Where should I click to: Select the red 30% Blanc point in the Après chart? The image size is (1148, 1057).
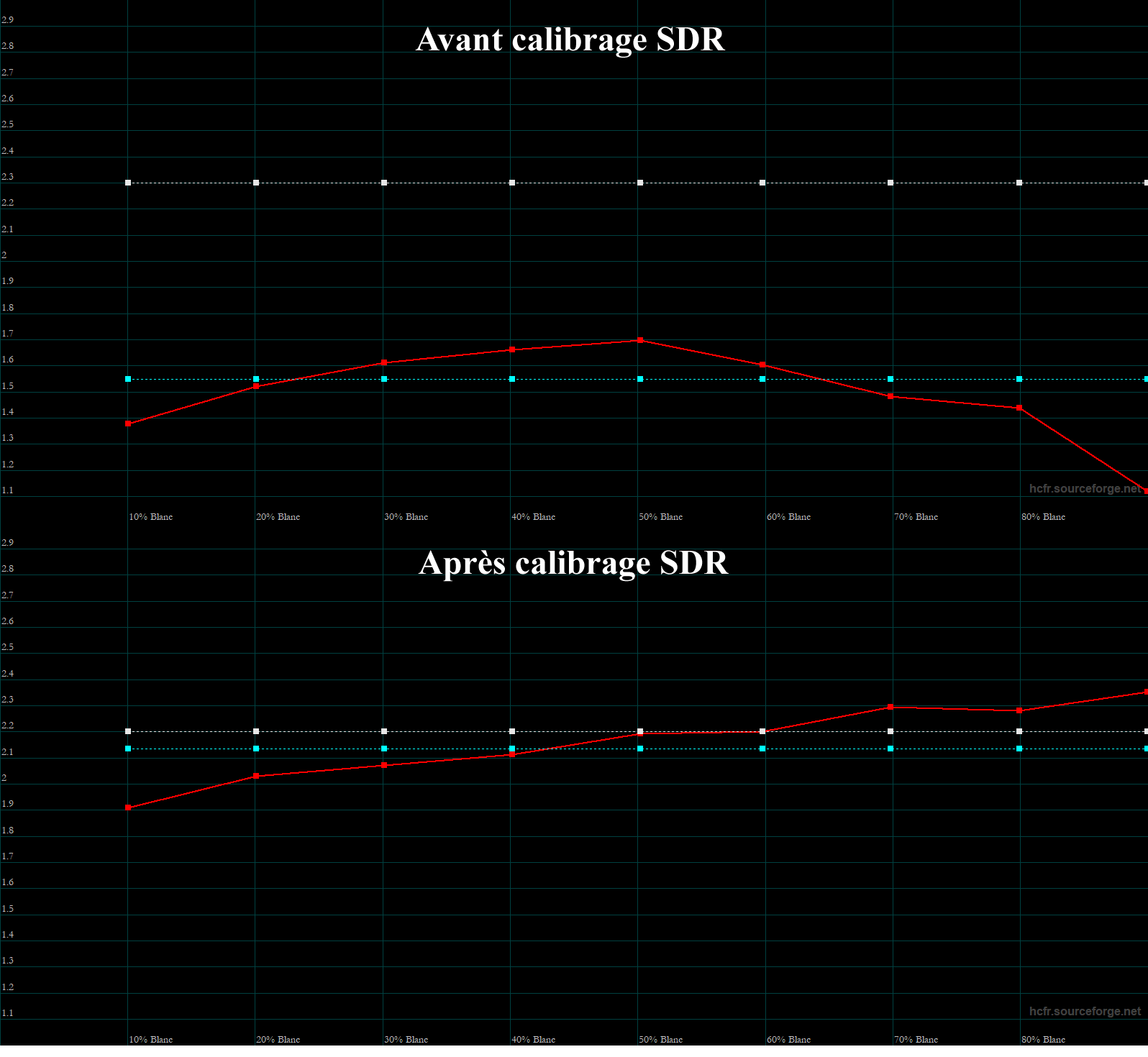pyautogui.click(x=384, y=766)
